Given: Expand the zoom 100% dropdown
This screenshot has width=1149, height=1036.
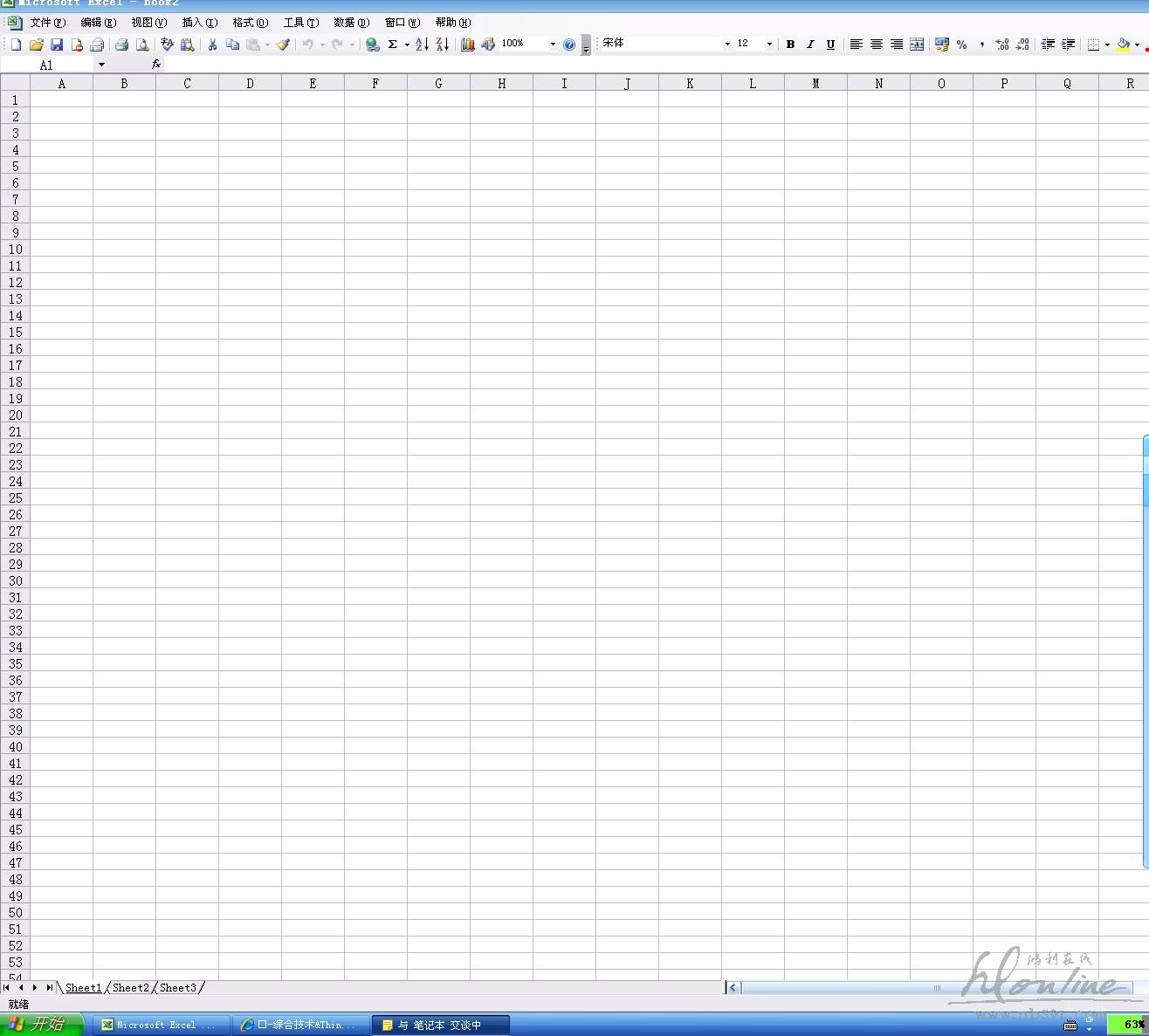Looking at the screenshot, I should click(553, 45).
